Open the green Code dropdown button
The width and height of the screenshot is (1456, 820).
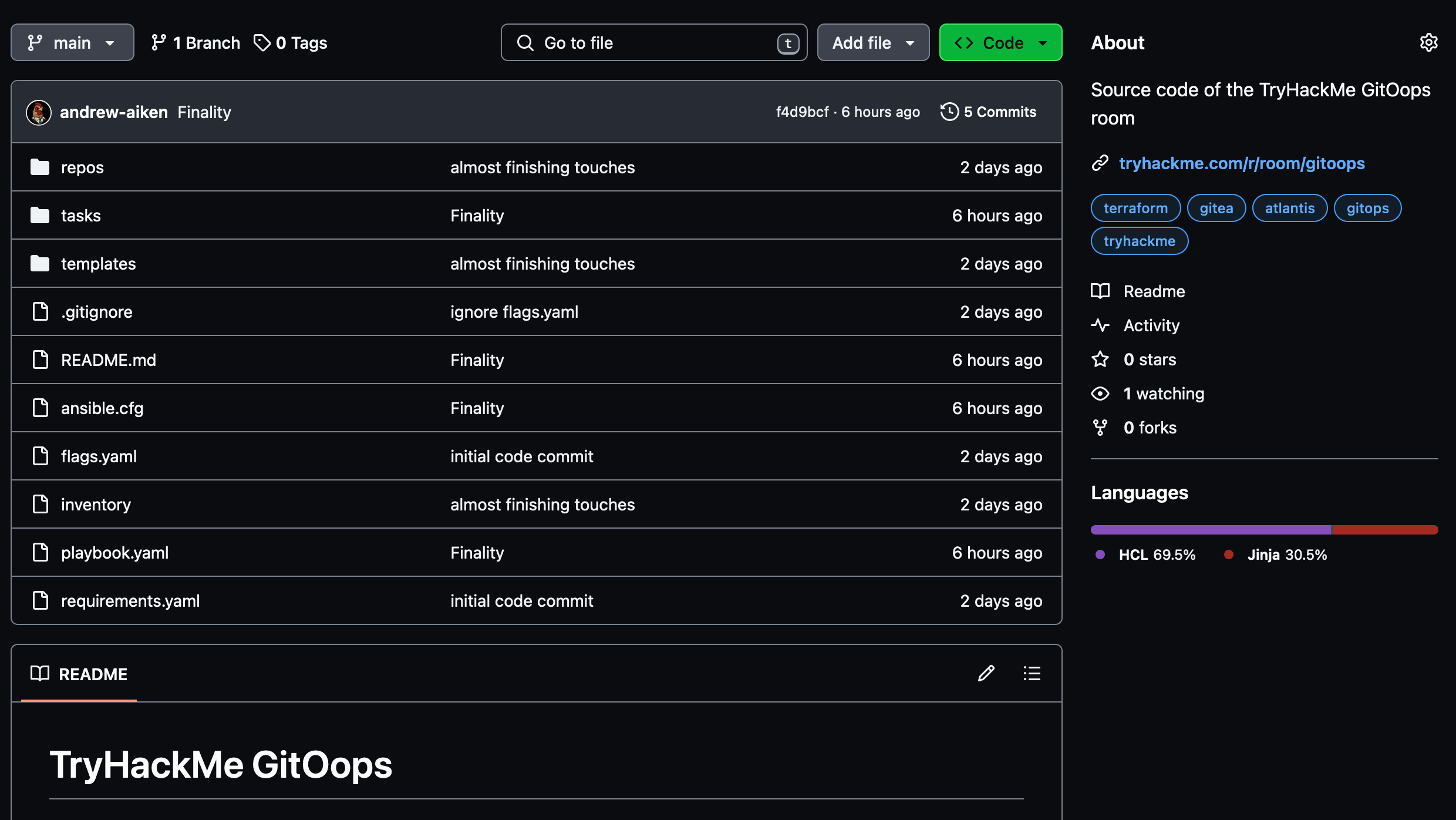coord(1000,42)
